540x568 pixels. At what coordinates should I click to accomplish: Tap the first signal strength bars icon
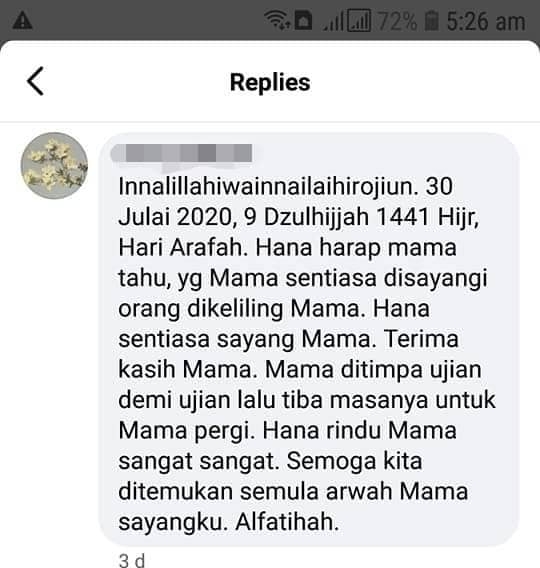click(x=333, y=22)
